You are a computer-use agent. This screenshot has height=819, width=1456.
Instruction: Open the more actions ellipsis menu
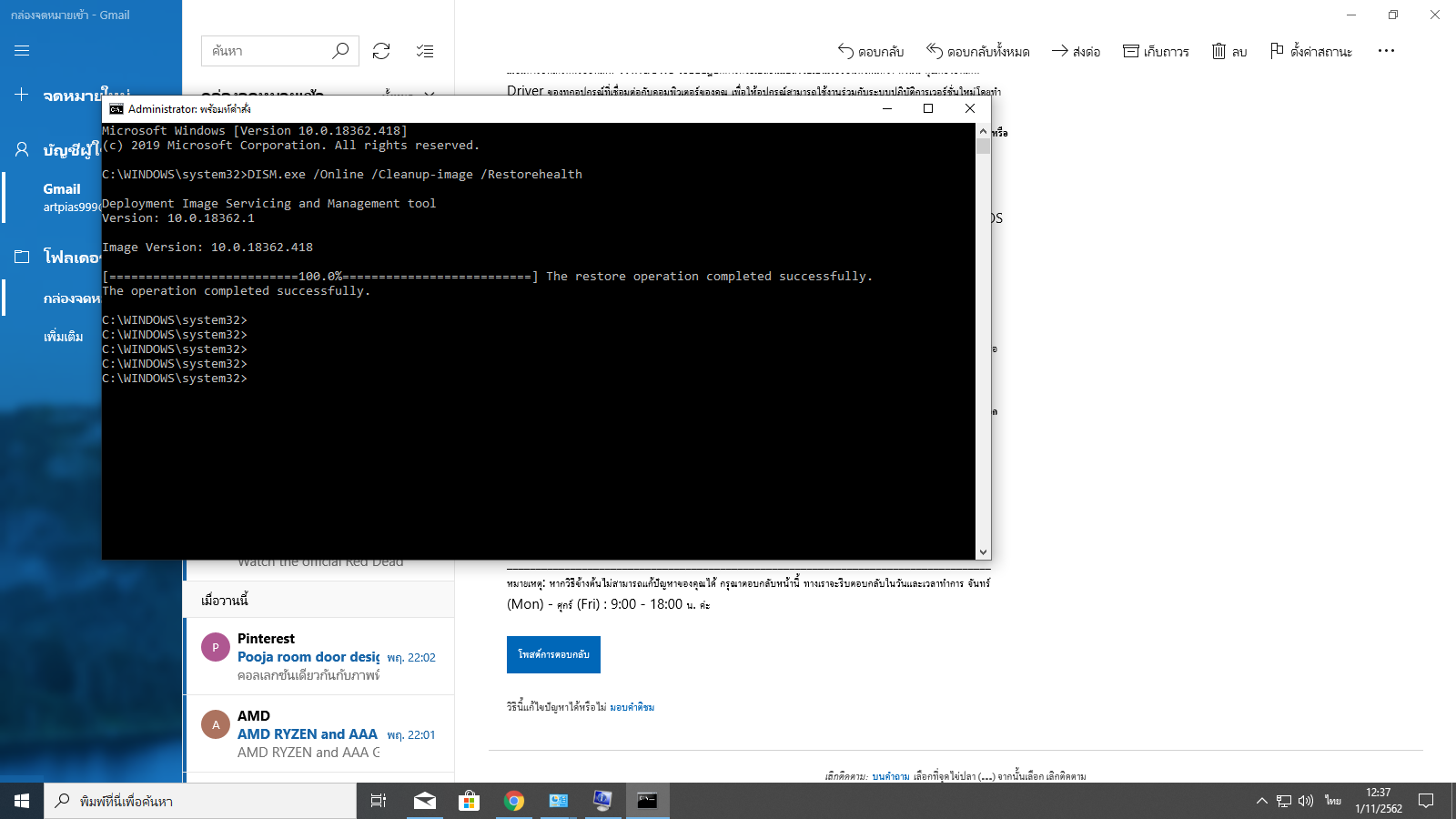1386,51
